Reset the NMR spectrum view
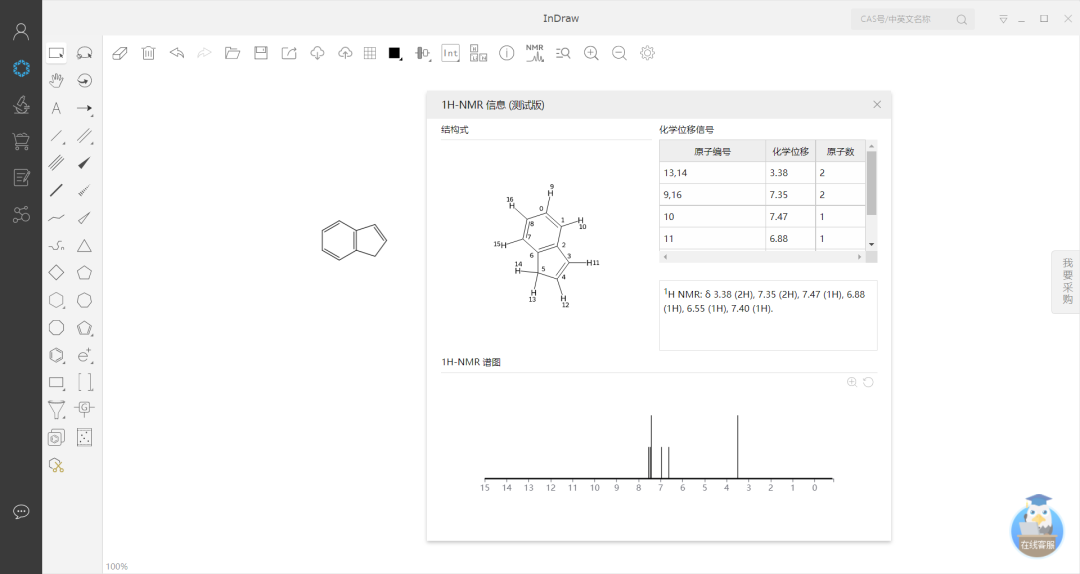This screenshot has height=574, width=1080. [x=868, y=382]
